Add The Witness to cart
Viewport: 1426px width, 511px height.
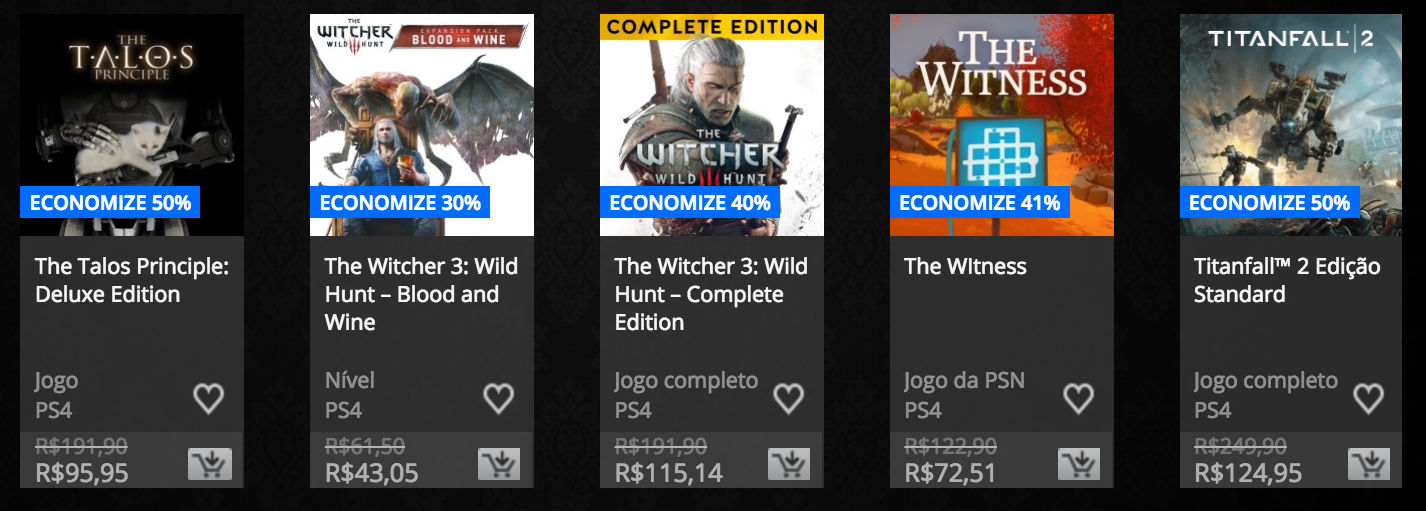pos(1079,464)
